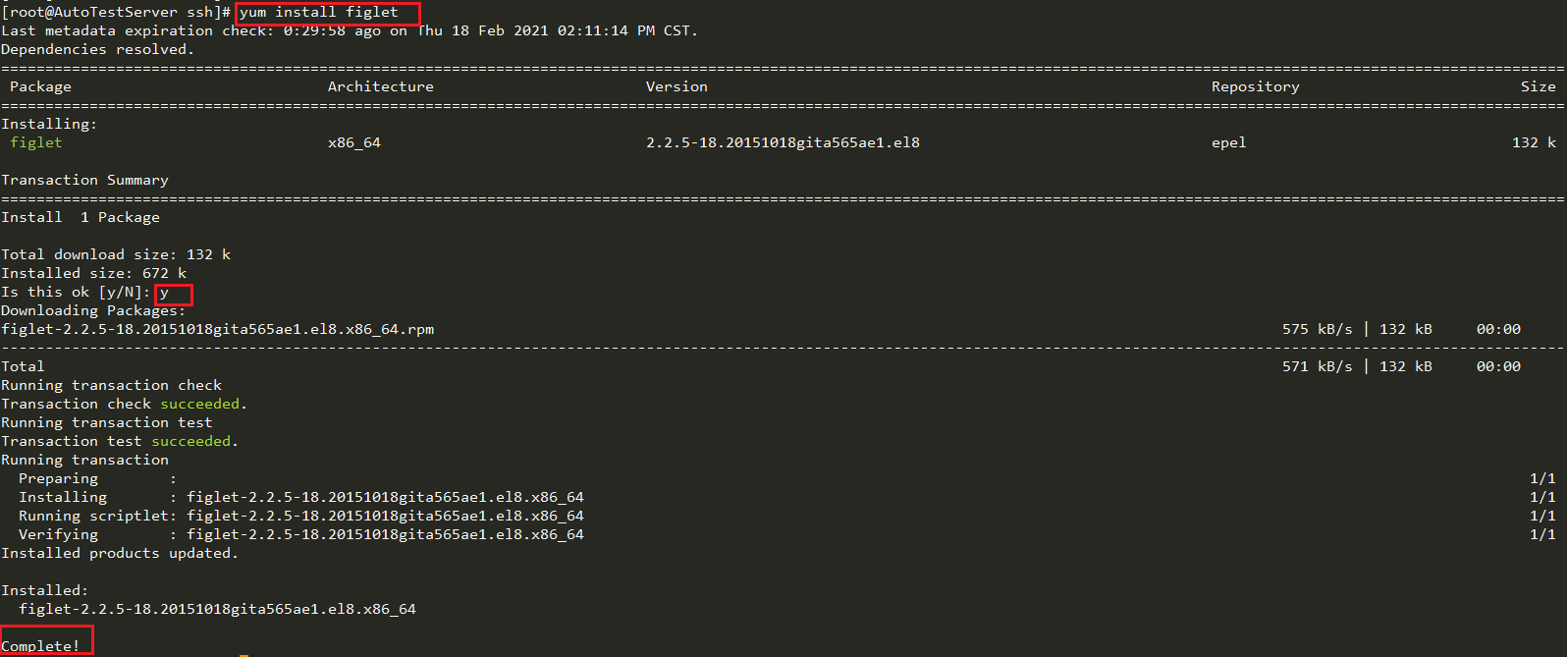Screen dimensions: 1568x657
Task: Click the "Package" column header
Action: 40,86
